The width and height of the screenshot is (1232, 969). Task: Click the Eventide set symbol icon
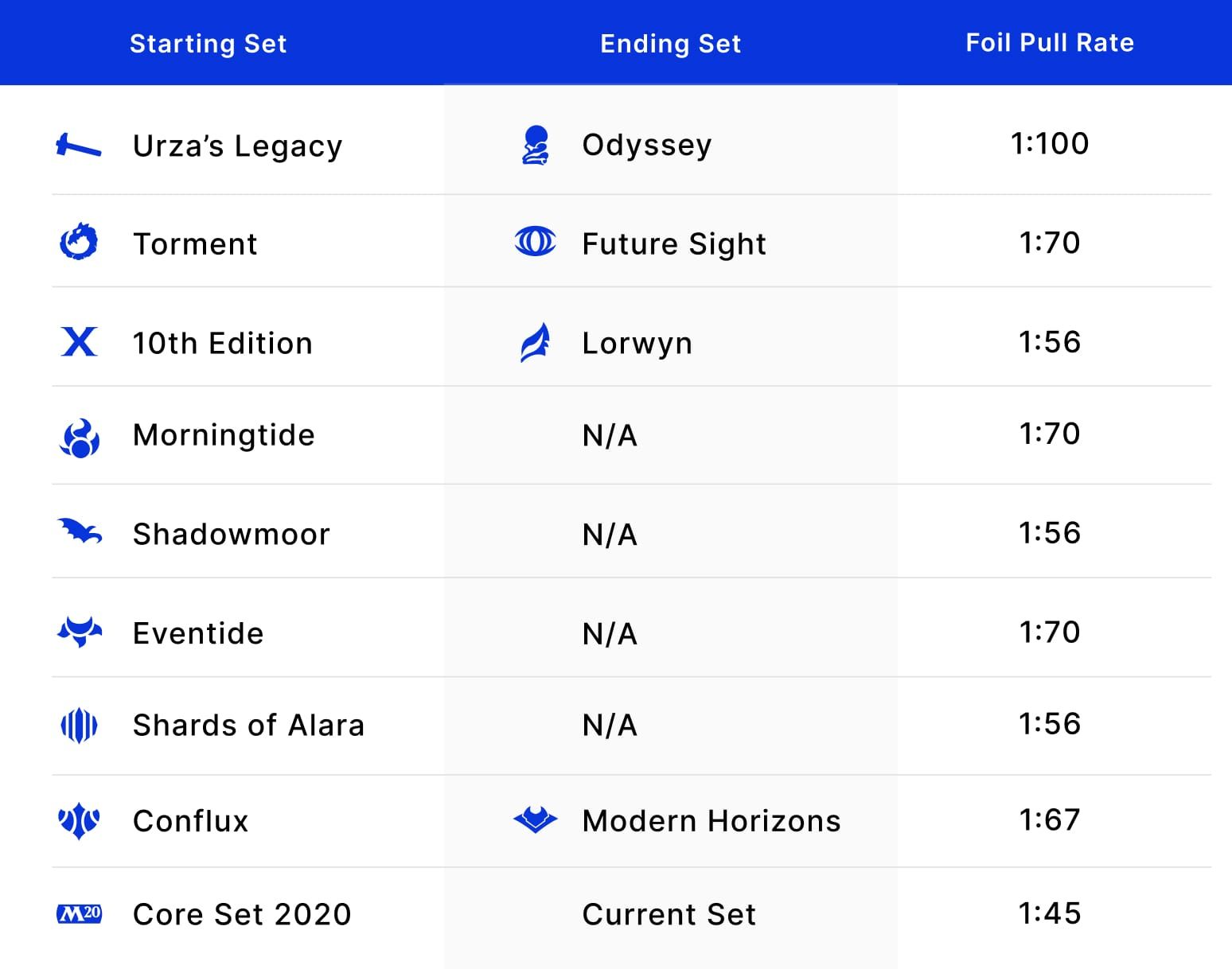80,632
